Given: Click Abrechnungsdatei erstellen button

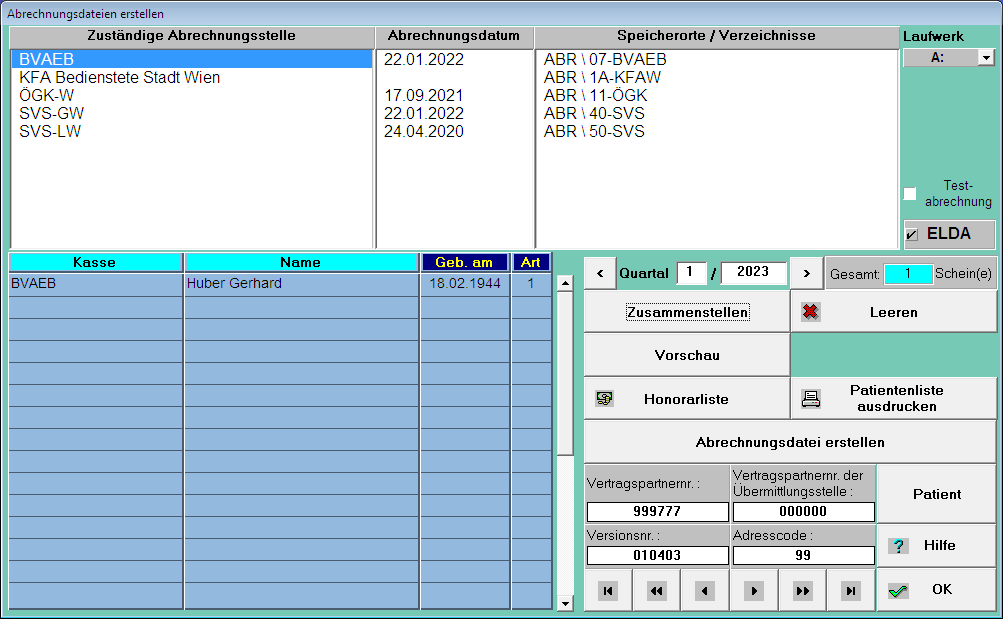Looking at the screenshot, I should [x=789, y=442].
